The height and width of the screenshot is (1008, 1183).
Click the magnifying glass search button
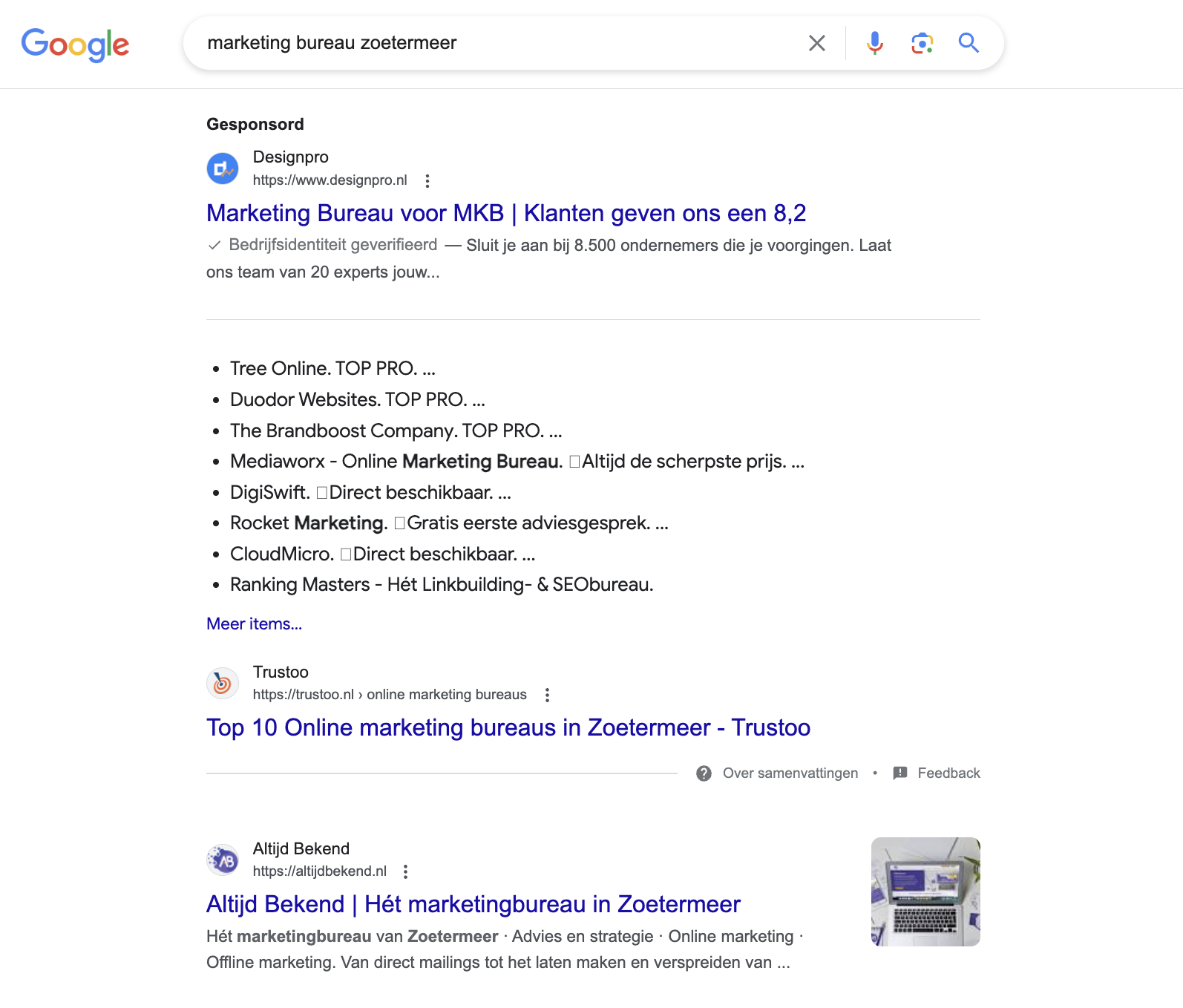click(x=969, y=43)
